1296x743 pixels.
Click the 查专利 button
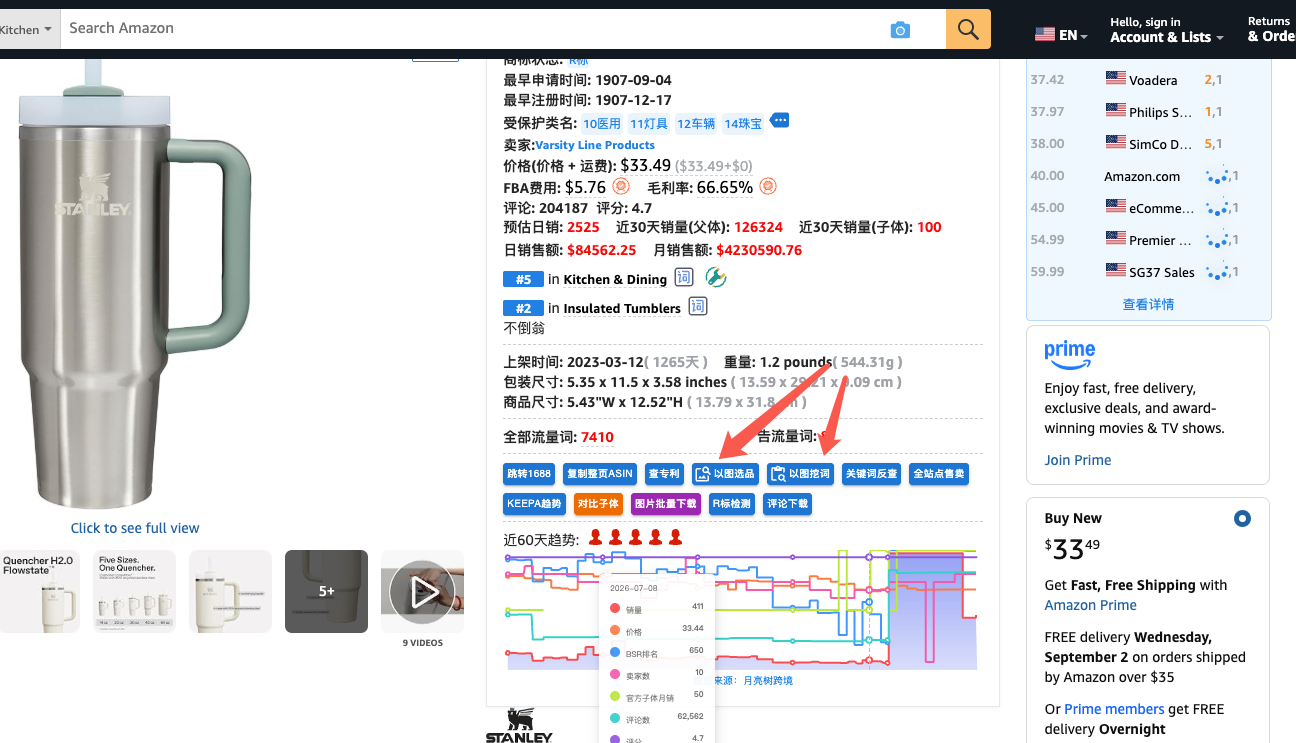pos(663,474)
